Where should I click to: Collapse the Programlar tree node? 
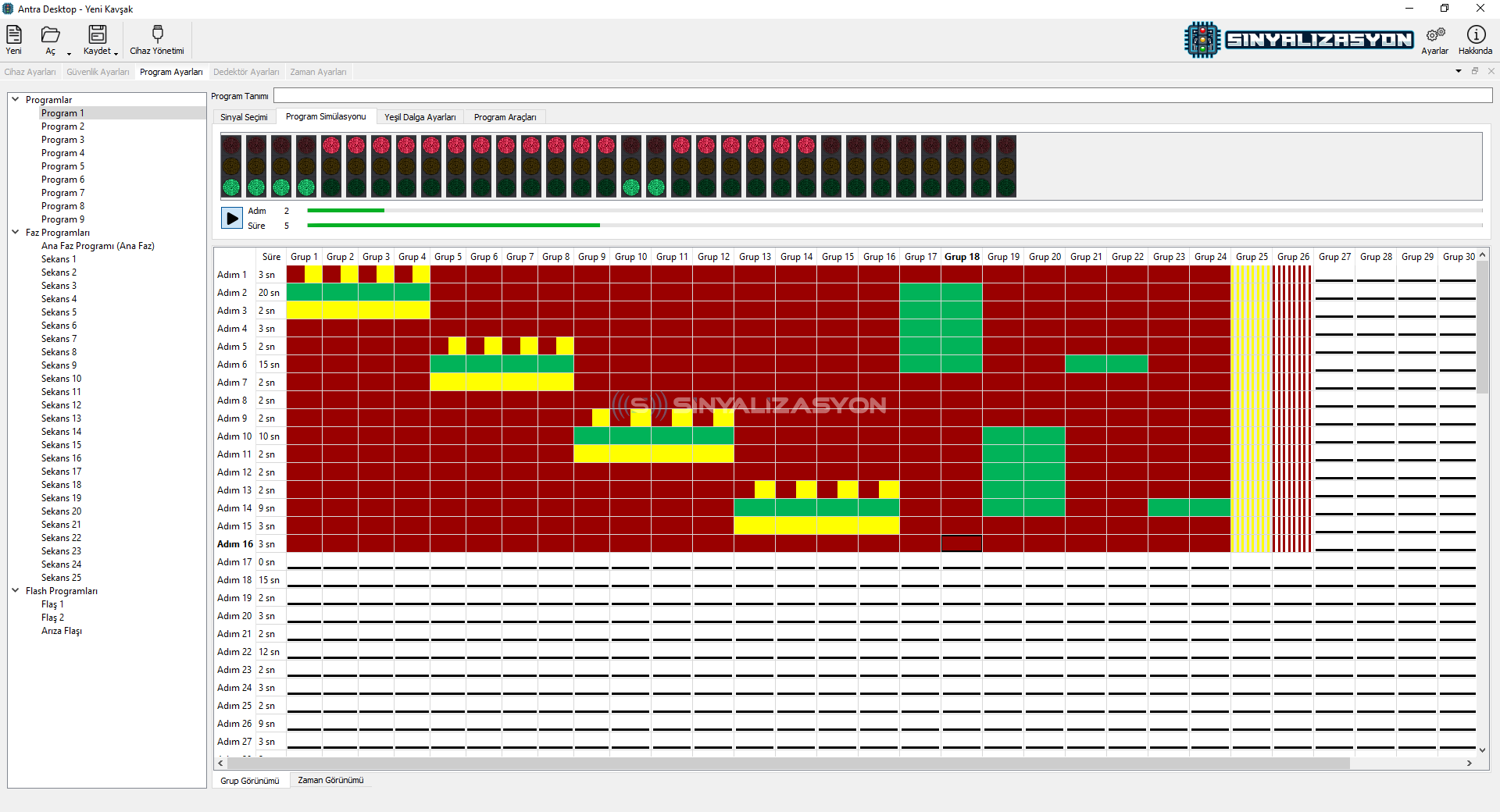(15, 99)
